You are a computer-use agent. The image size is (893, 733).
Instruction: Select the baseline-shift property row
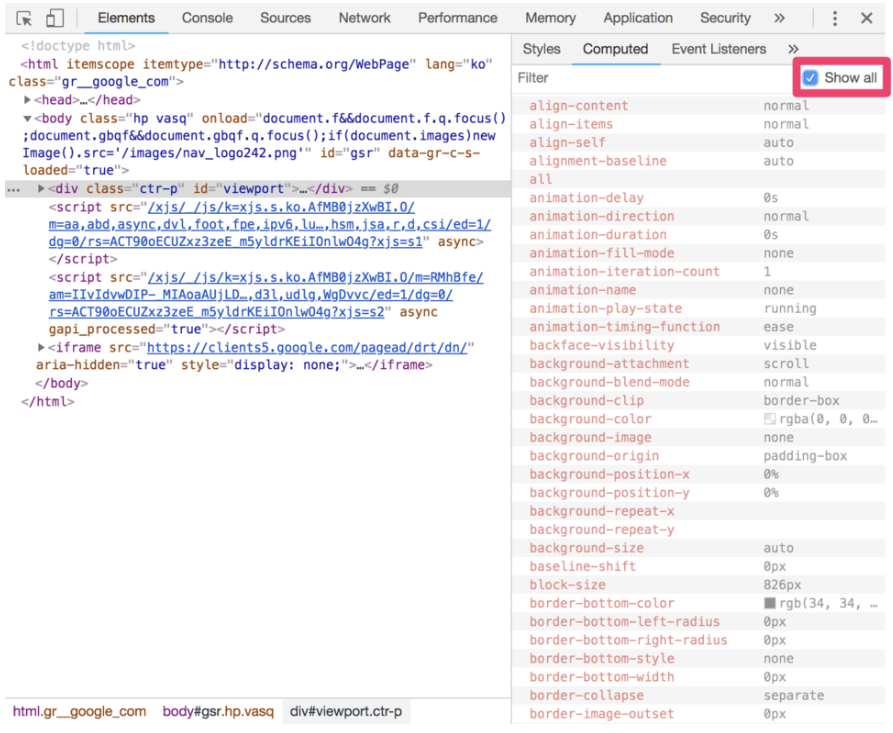click(x=698, y=567)
